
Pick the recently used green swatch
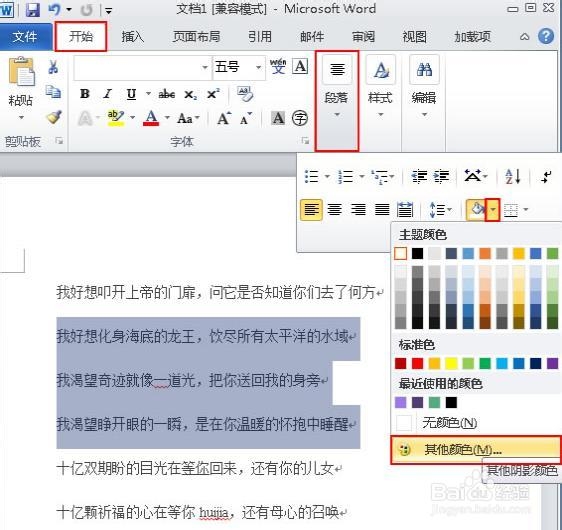click(434, 402)
